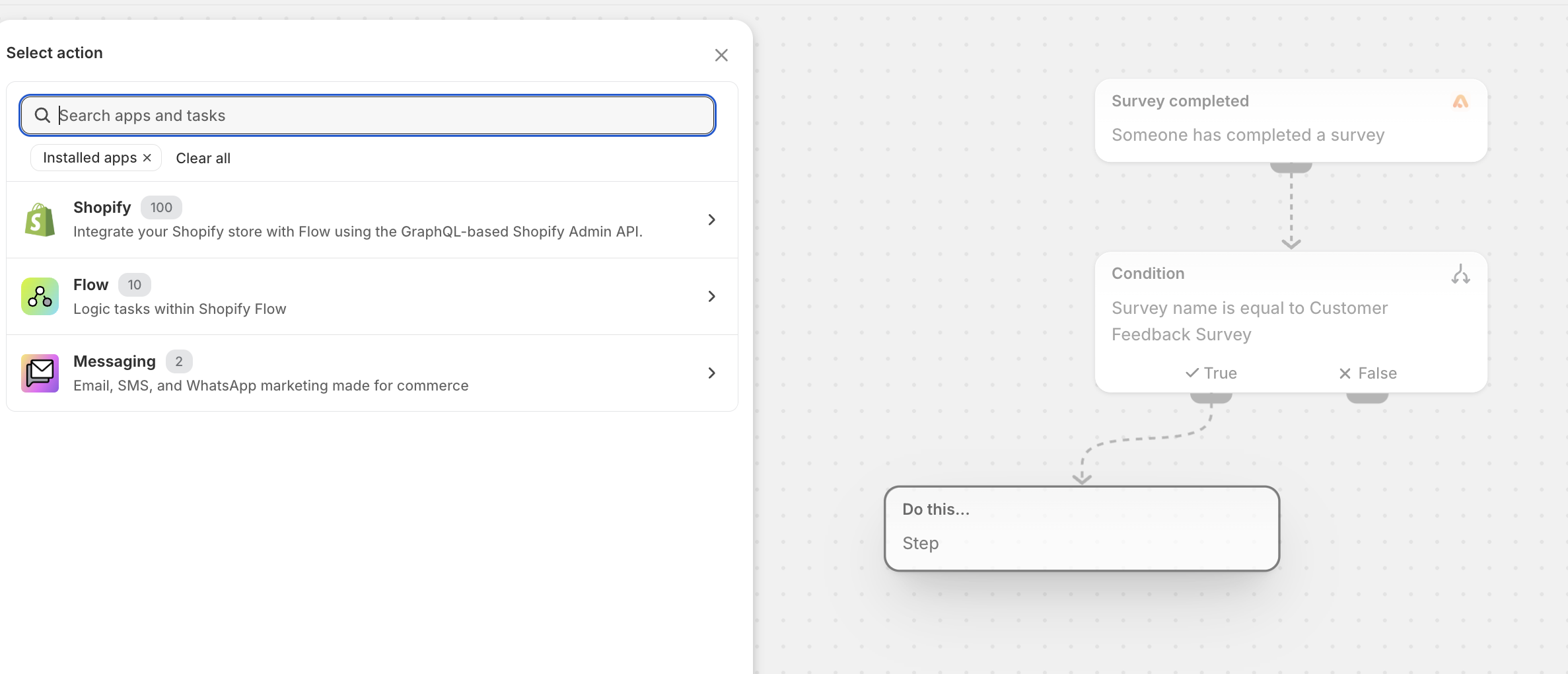This screenshot has width=1568, height=674.
Task: Clear all filters
Action: 203,158
